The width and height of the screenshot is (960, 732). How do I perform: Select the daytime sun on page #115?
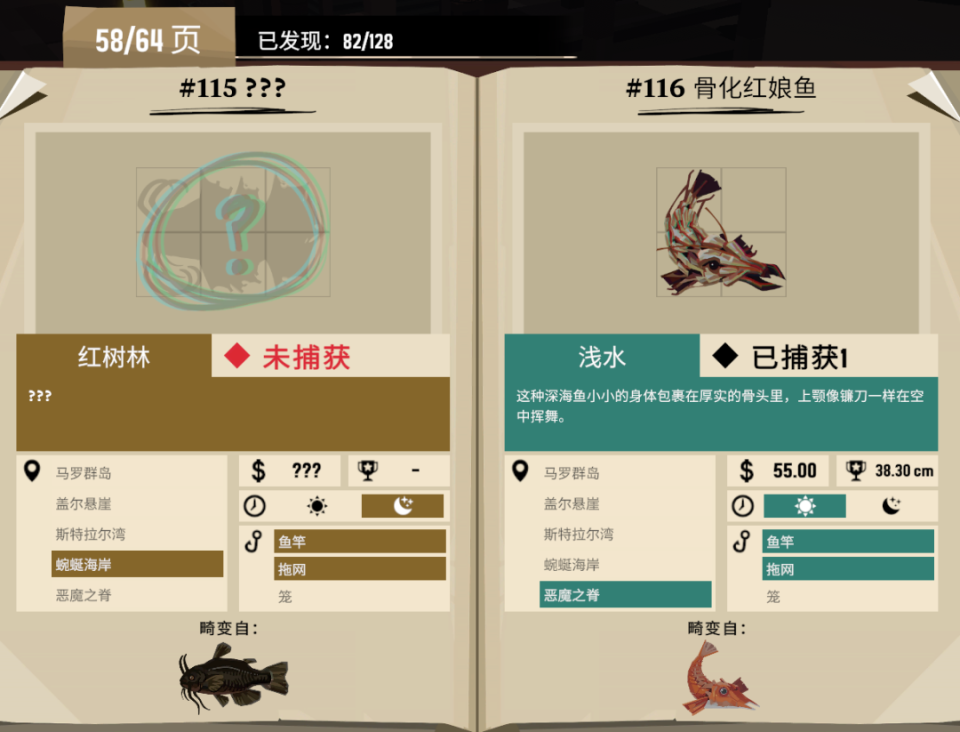pyautogui.click(x=317, y=506)
